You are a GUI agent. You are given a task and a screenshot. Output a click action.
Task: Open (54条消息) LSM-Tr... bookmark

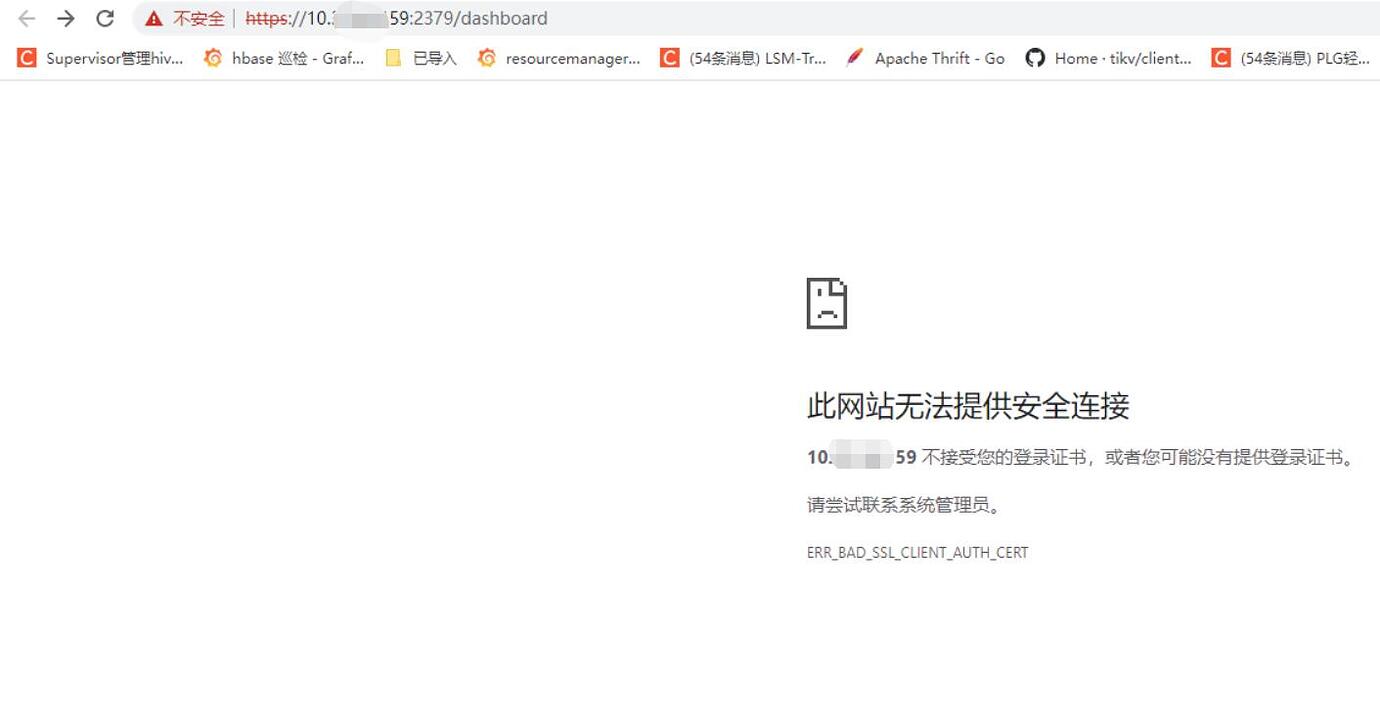click(x=743, y=58)
